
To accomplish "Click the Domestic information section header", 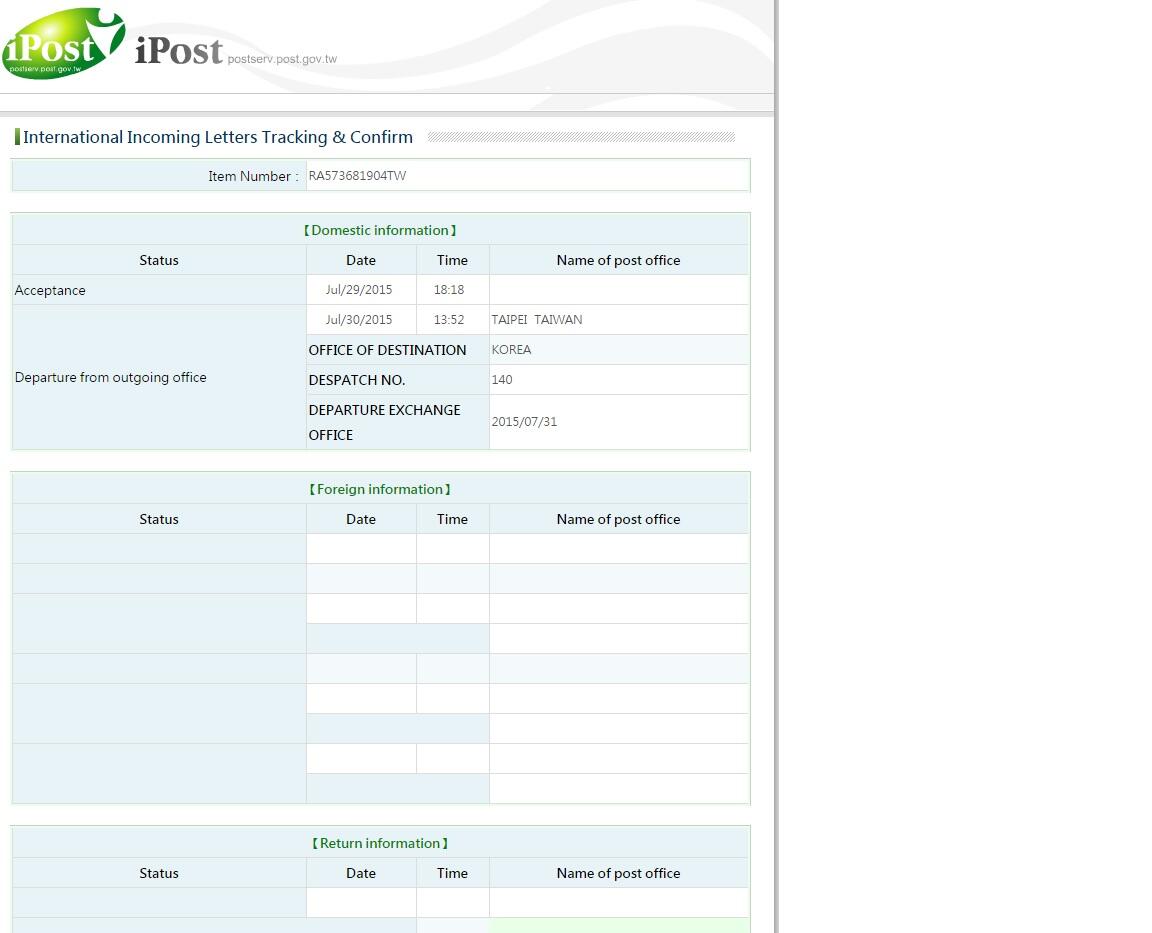I will tap(380, 230).
